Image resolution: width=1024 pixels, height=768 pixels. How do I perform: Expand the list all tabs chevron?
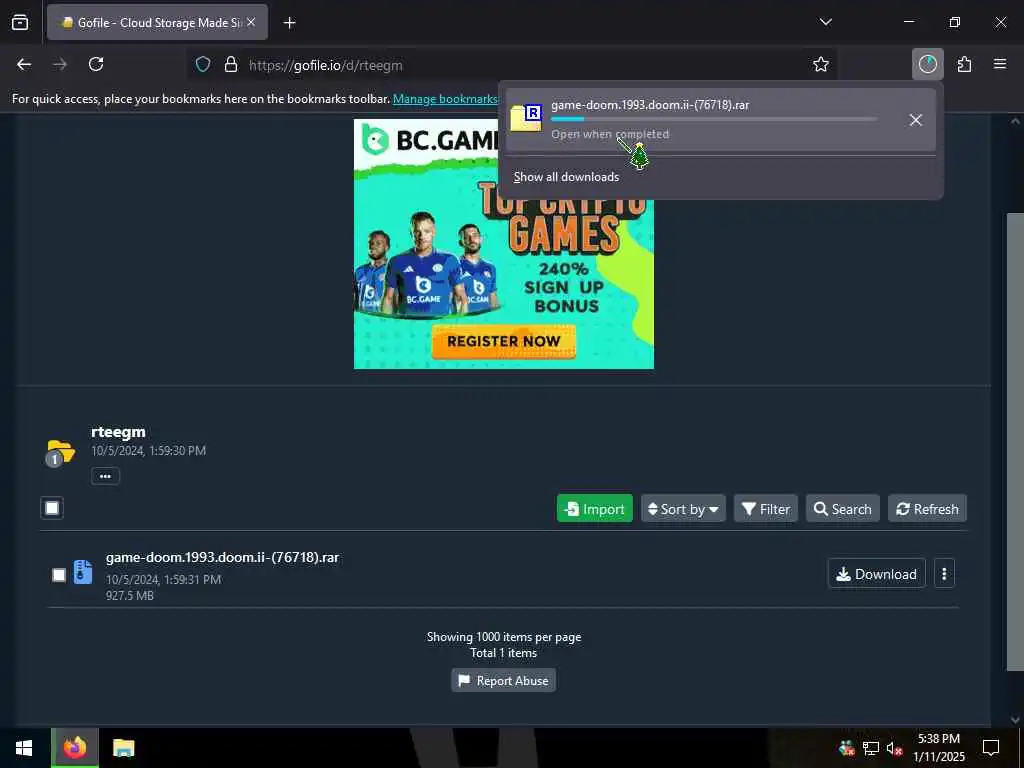click(825, 22)
